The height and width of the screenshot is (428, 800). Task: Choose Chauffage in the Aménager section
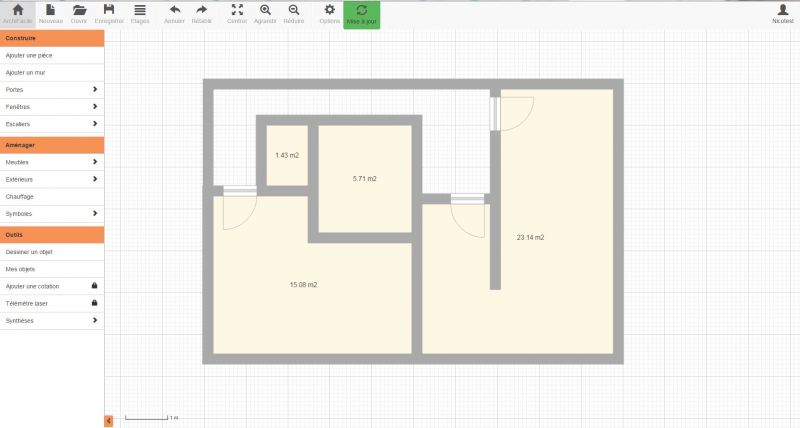point(52,196)
